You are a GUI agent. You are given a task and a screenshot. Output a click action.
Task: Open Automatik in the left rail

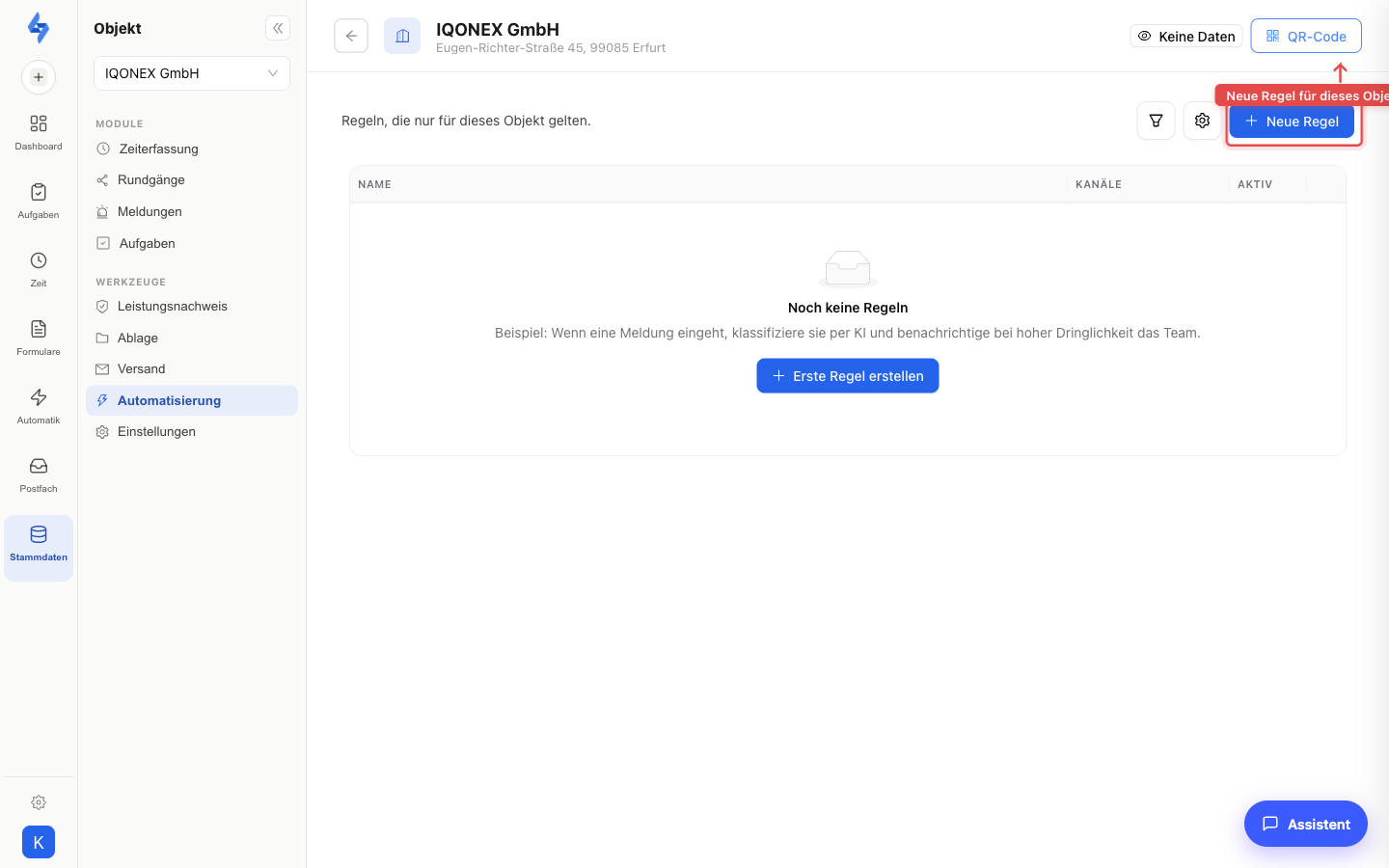coord(39,407)
